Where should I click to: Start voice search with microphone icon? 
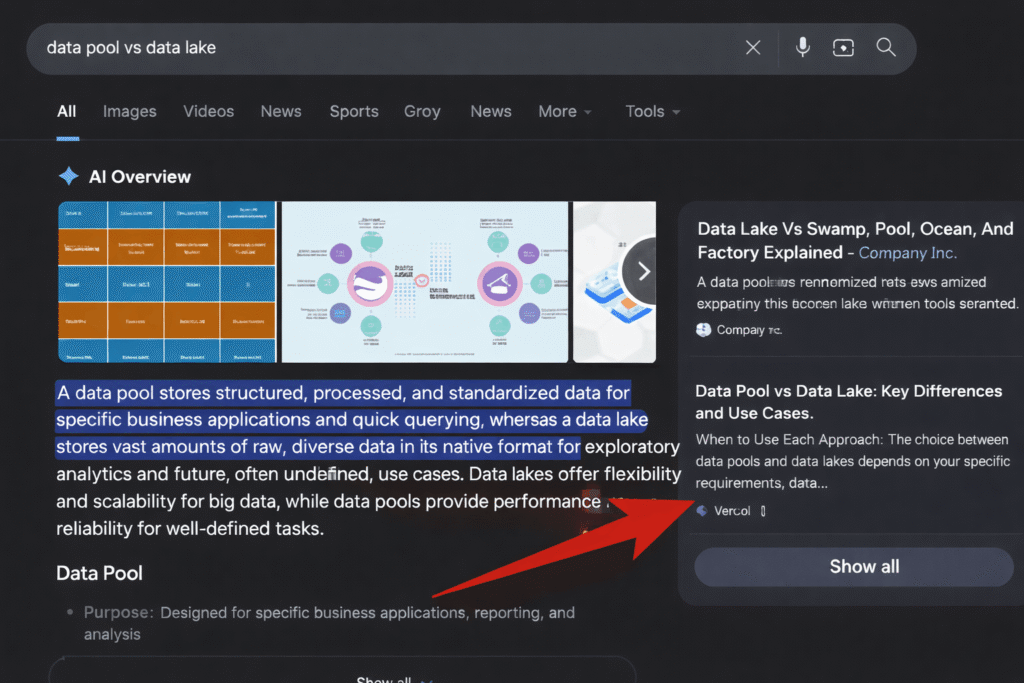(x=802, y=48)
